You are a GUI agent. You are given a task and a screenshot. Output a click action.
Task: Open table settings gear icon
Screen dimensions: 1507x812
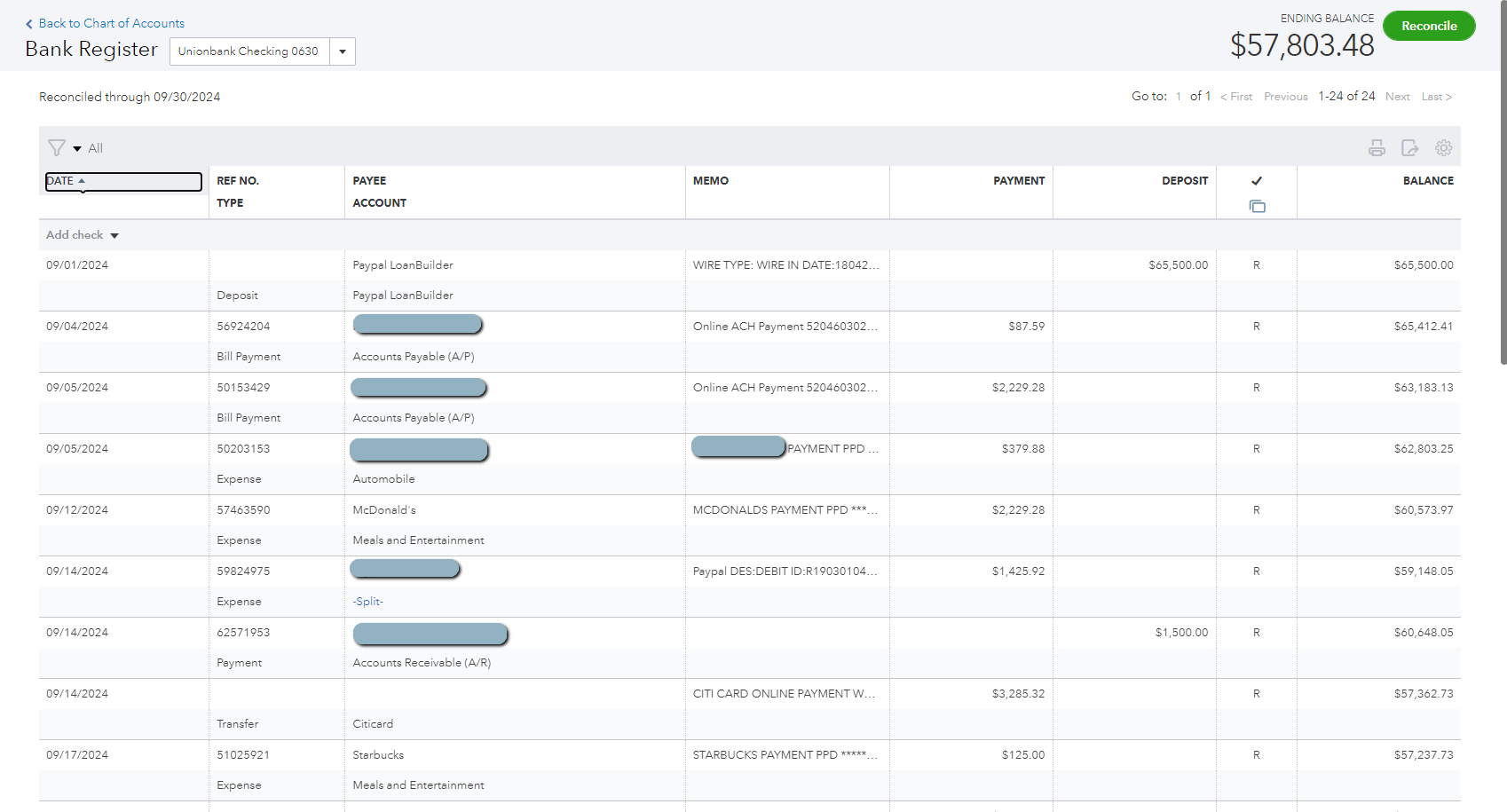coord(1444,148)
